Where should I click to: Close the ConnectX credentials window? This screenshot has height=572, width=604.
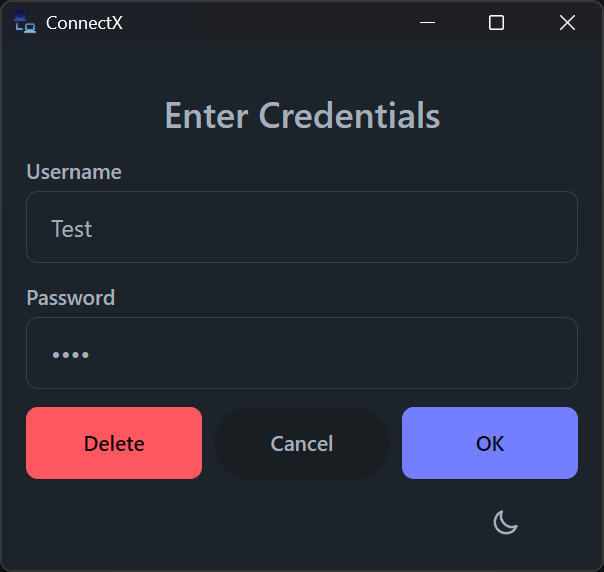pos(567,23)
